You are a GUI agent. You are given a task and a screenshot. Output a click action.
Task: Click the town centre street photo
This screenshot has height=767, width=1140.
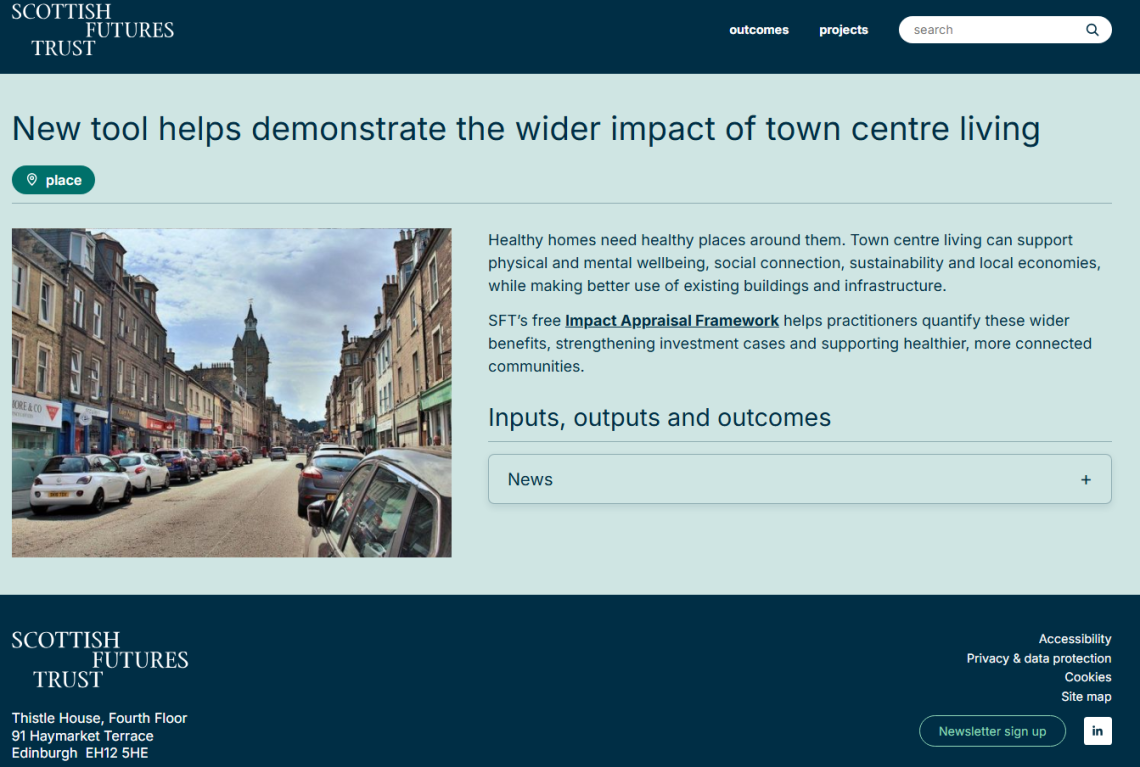pyautogui.click(x=231, y=393)
